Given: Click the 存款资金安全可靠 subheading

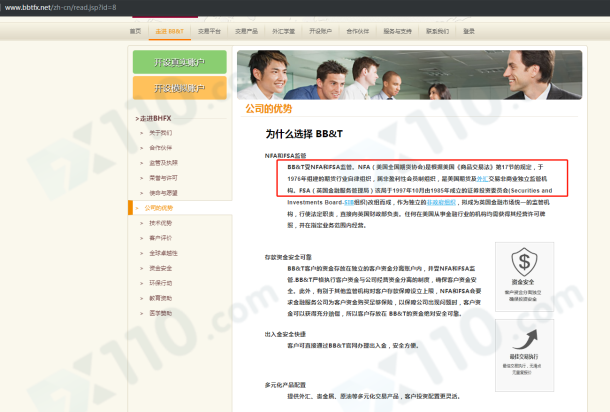Looking at the screenshot, I should (288, 257).
